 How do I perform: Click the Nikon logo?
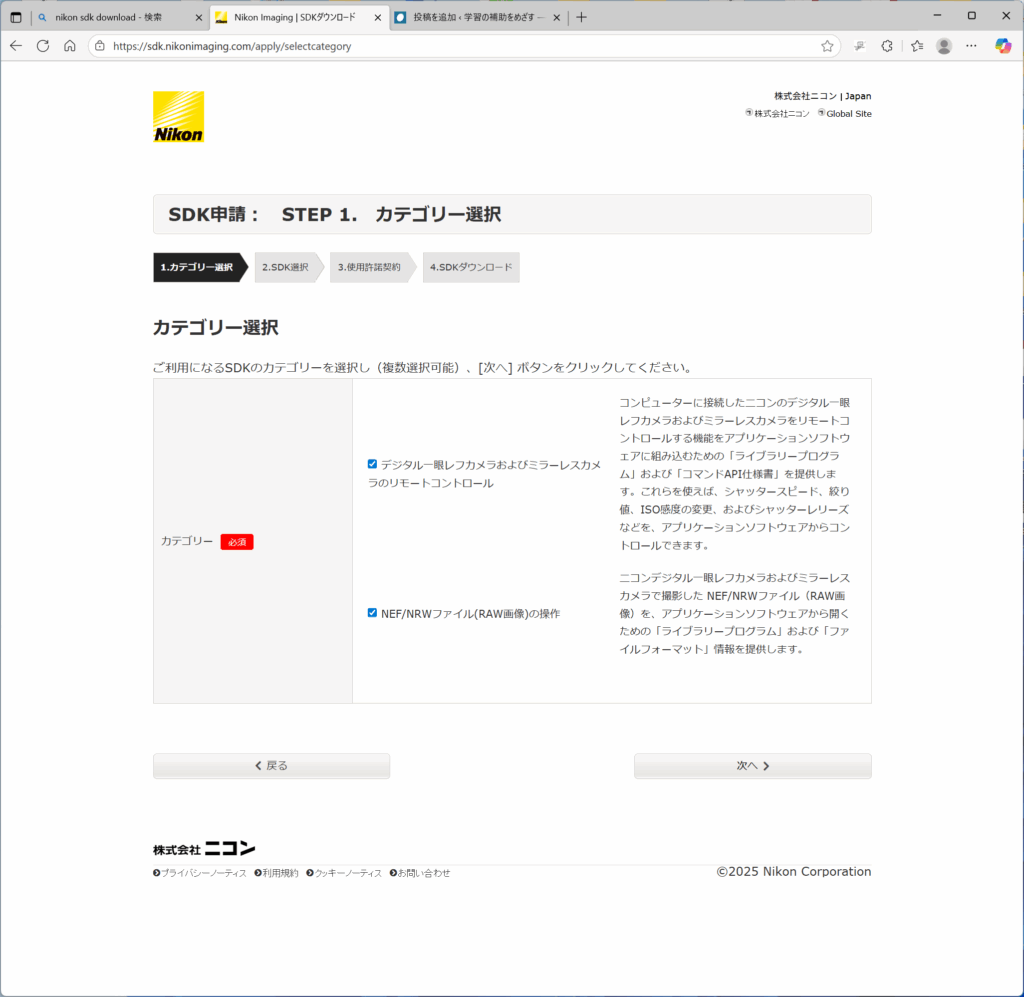pyautogui.click(x=178, y=117)
